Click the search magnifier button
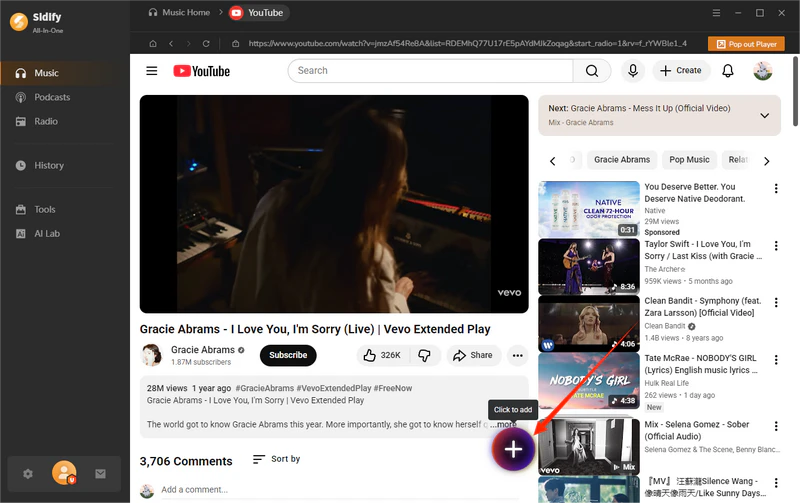This screenshot has height=503, width=800. pos(592,70)
